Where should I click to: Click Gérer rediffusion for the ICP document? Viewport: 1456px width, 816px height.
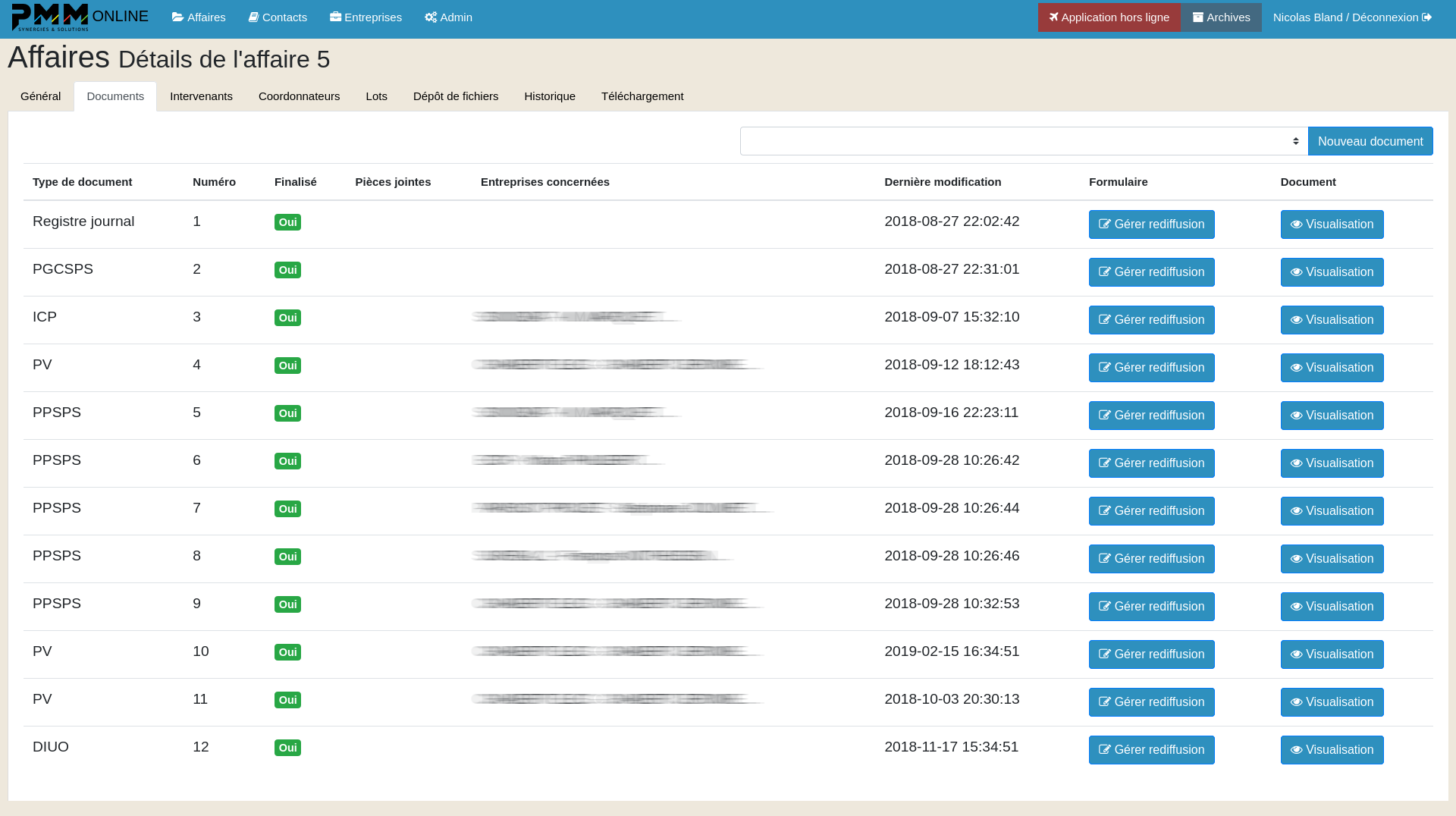(x=1151, y=319)
